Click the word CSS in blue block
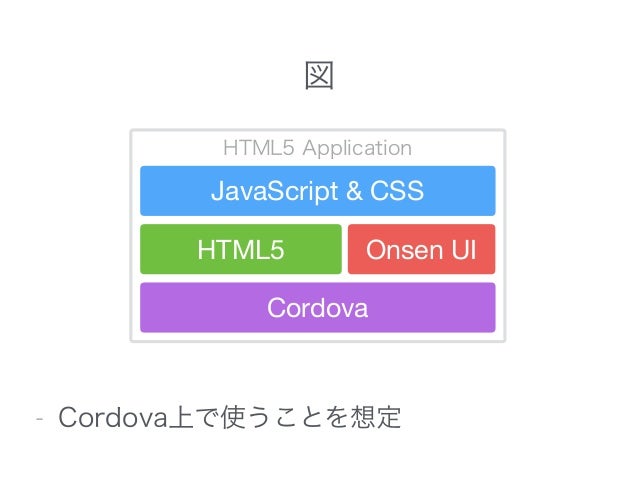 [x=397, y=191]
